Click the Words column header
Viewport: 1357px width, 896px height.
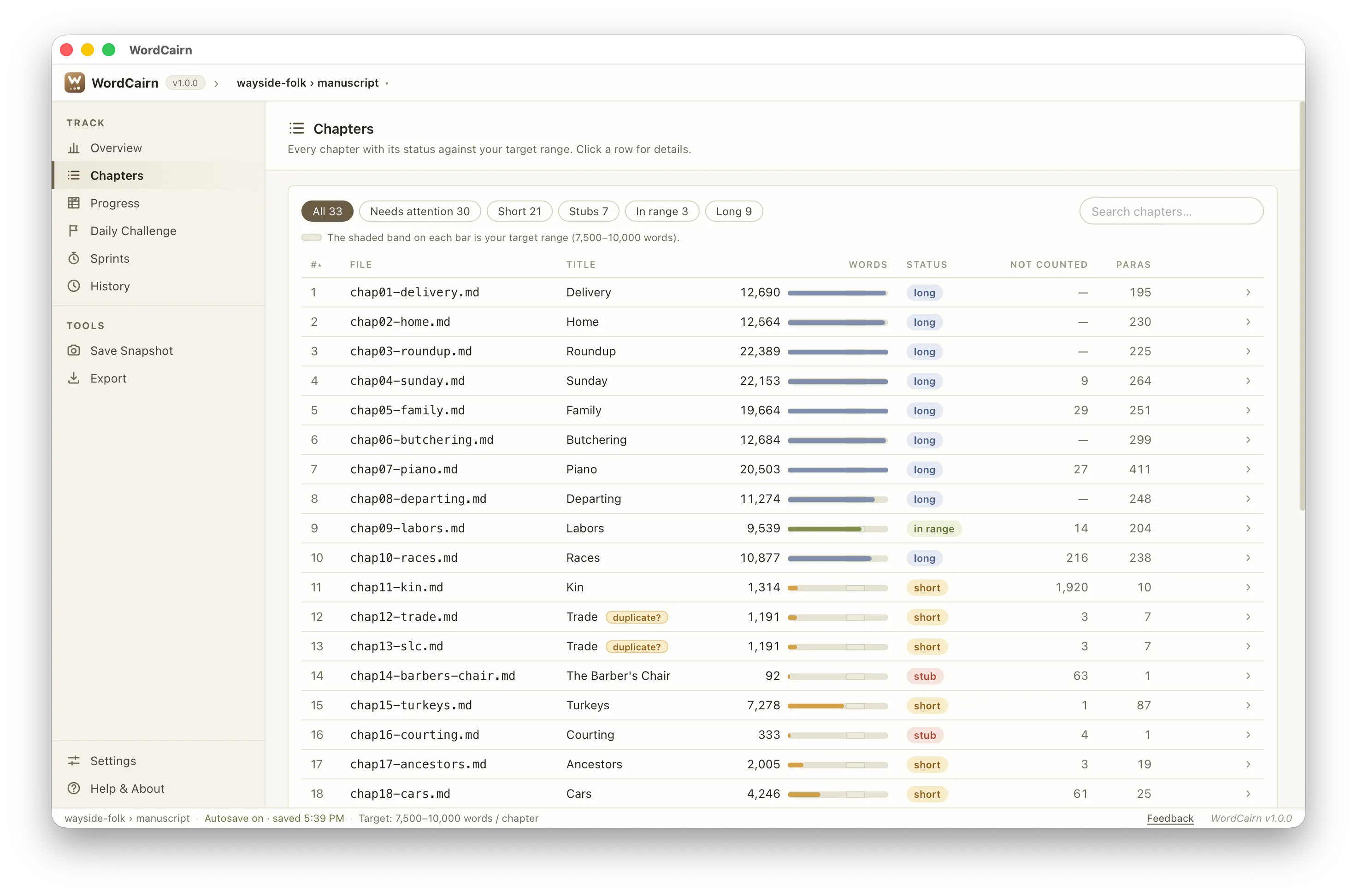pos(868,265)
